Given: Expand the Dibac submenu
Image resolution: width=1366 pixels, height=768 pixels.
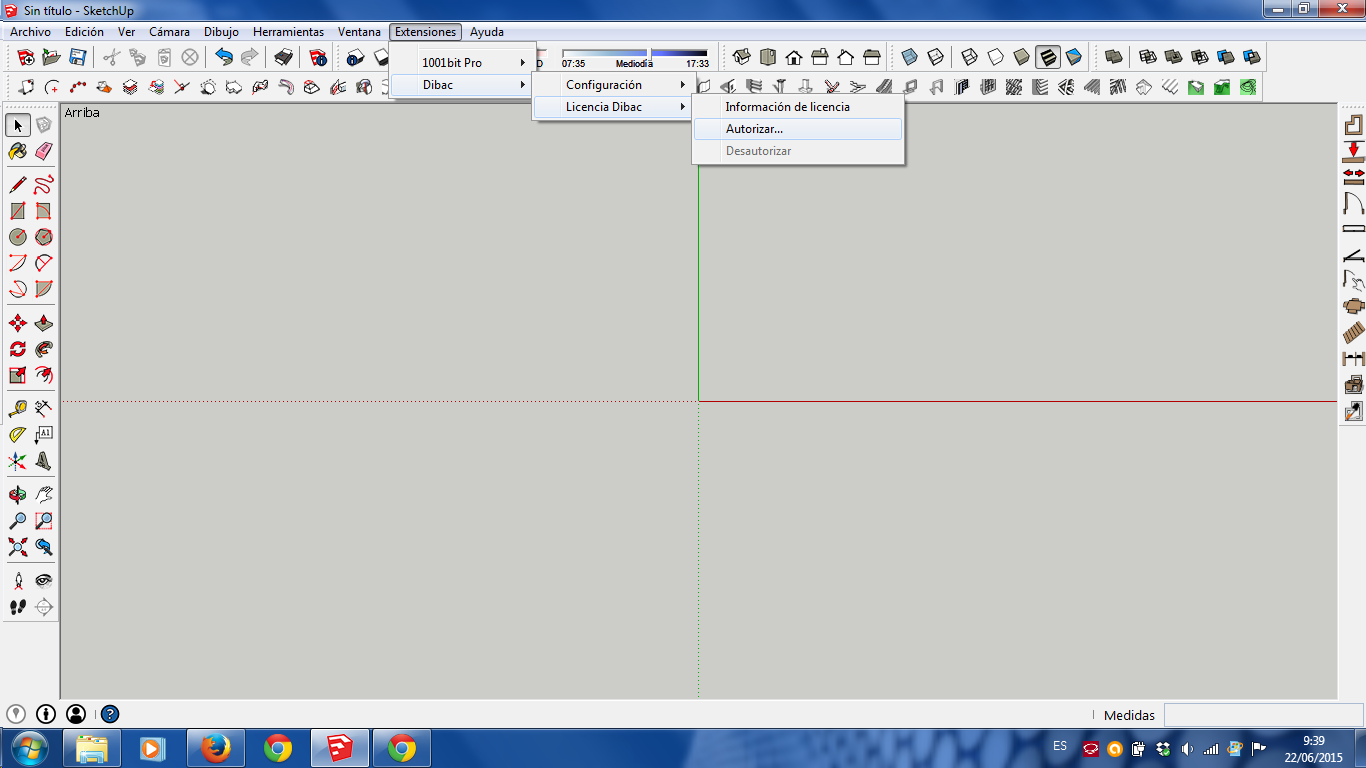Looking at the screenshot, I should [x=462, y=85].
